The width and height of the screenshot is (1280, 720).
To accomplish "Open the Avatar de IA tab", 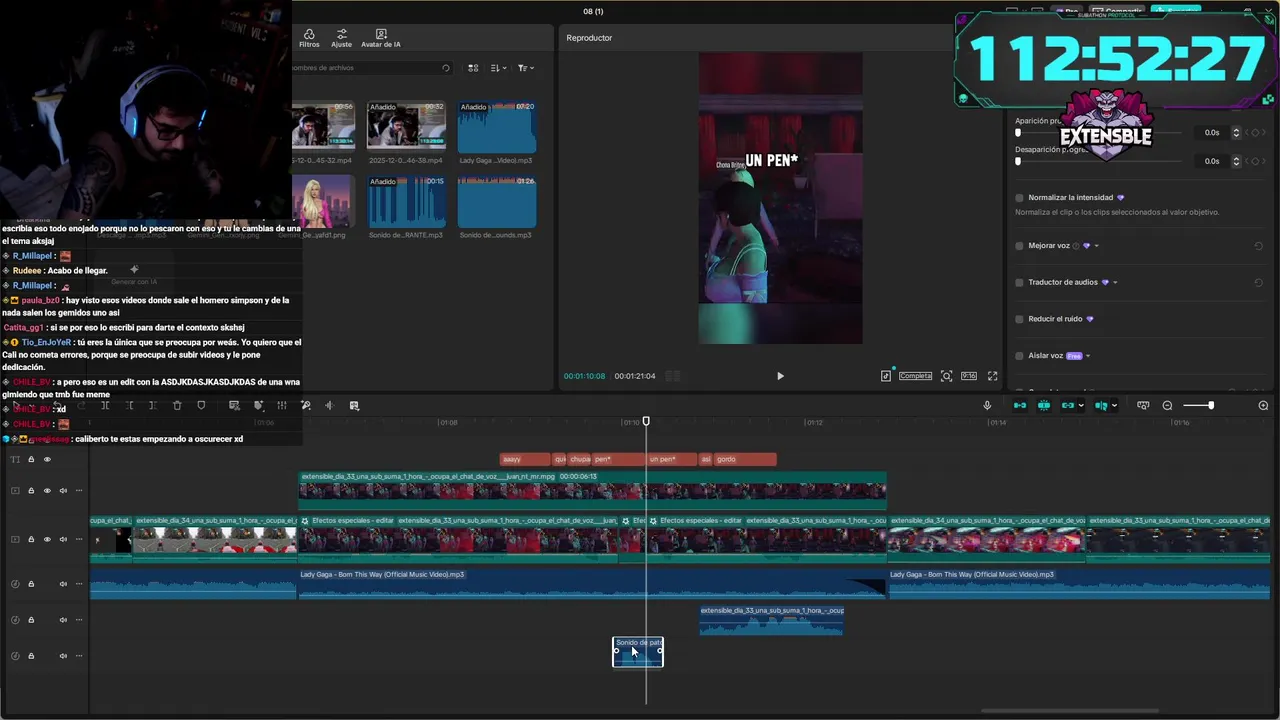I will [380, 38].
